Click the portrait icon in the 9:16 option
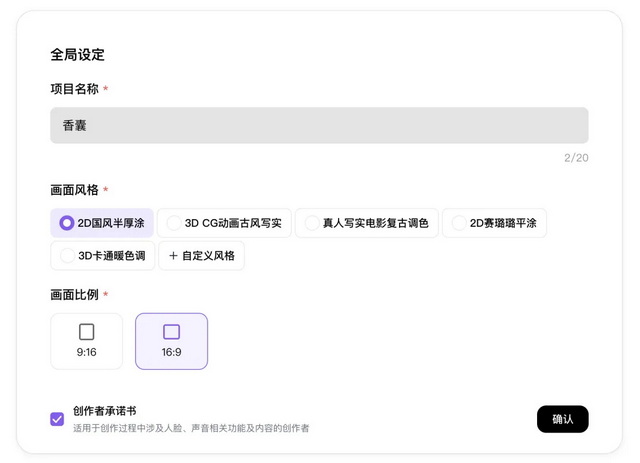 point(86,332)
